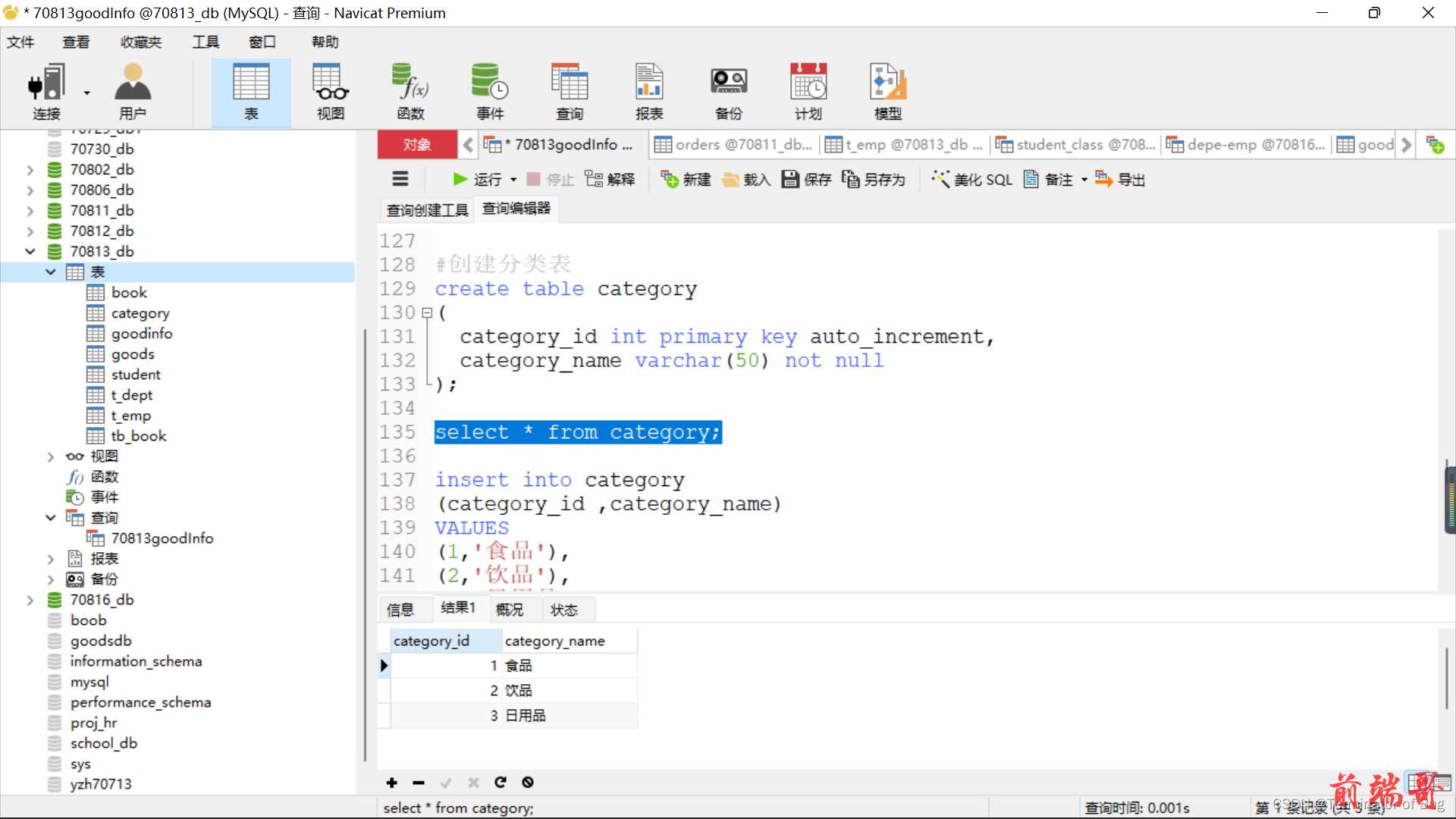Switch to the orders @70811_db tab
1456x819 pixels.
click(x=733, y=144)
